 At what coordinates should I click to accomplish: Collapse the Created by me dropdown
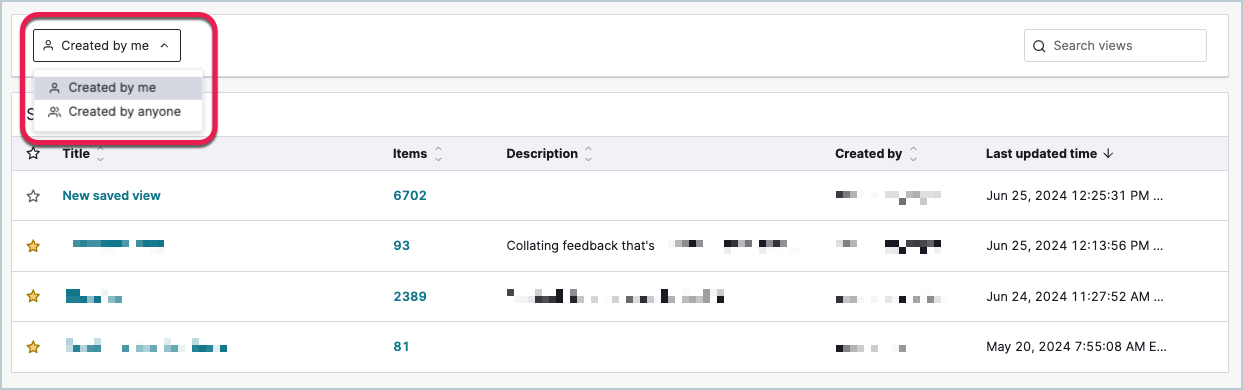[x=107, y=45]
